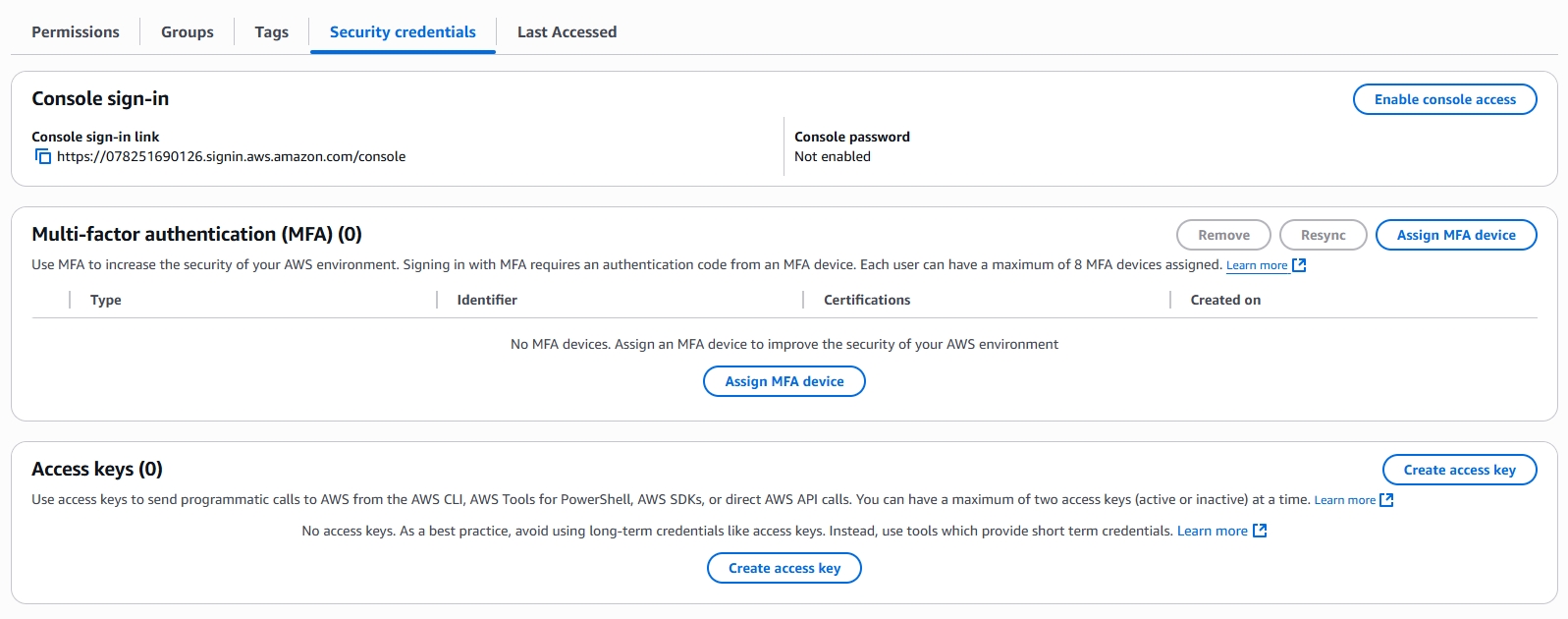The height and width of the screenshot is (619, 1568).
Task: Open Learn more link in MFA description
Action: pyautogui.click(x=1257, y=265)
